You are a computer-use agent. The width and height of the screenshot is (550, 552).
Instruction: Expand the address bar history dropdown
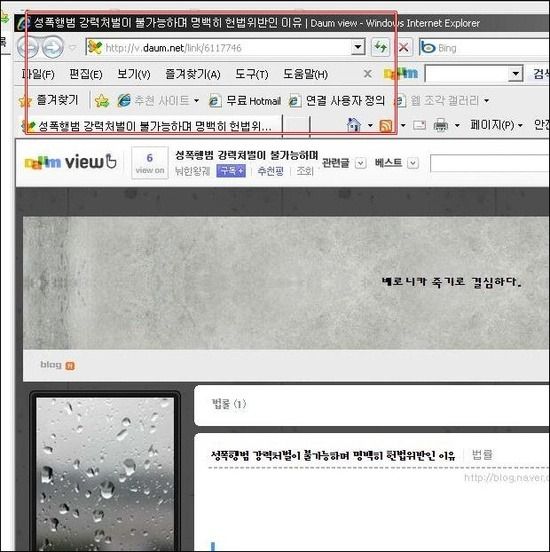click(x=358, y=47)
